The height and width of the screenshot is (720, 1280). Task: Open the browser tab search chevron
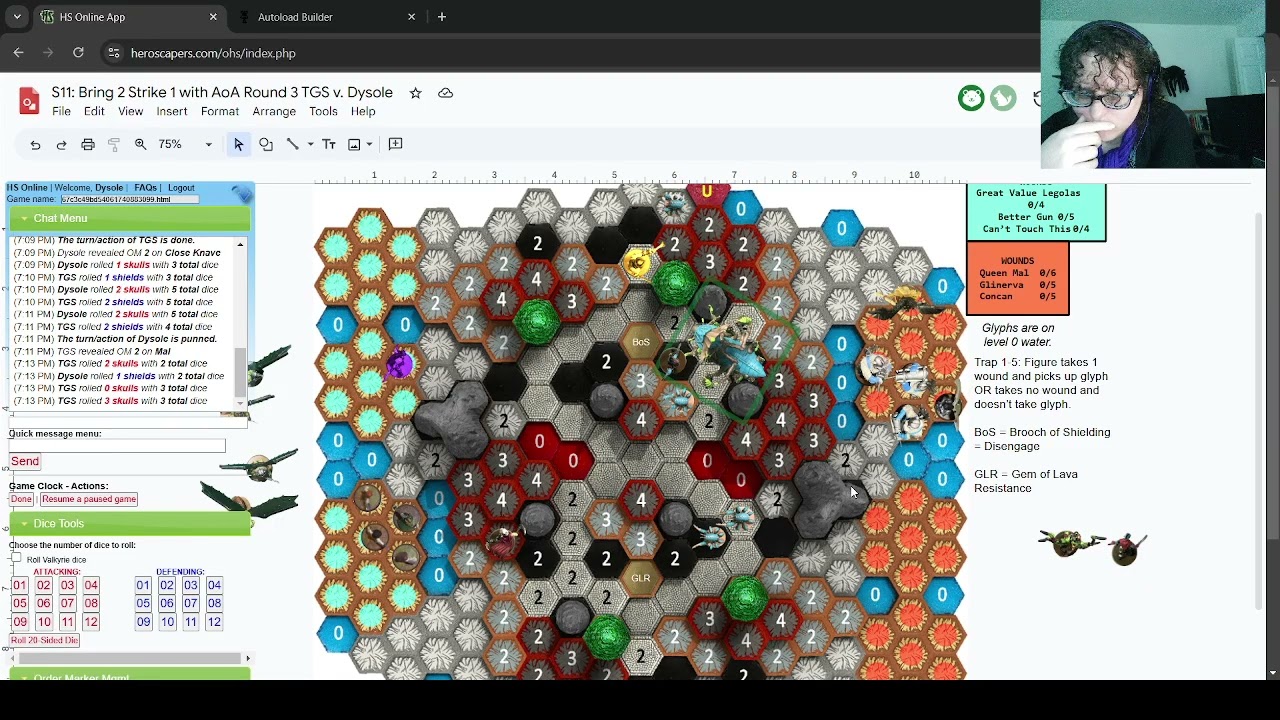tap(17, 17)
